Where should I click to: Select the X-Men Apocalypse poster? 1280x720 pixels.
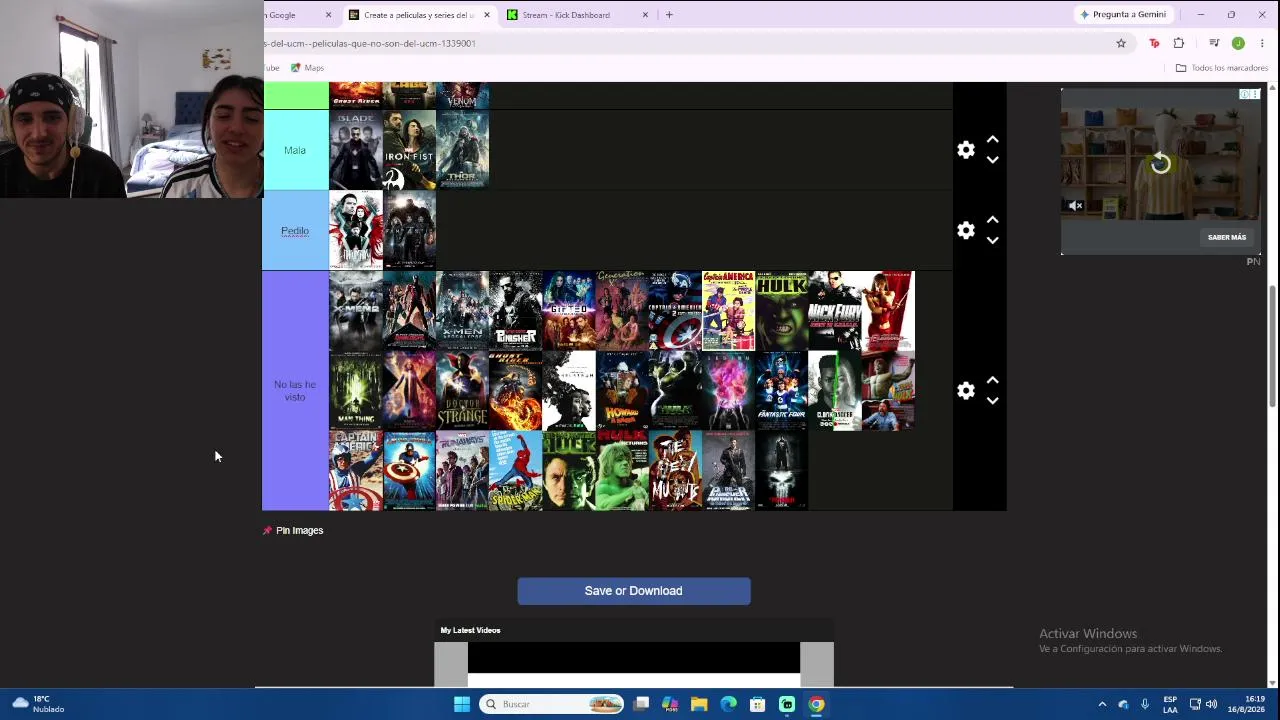tap(463, 311)
